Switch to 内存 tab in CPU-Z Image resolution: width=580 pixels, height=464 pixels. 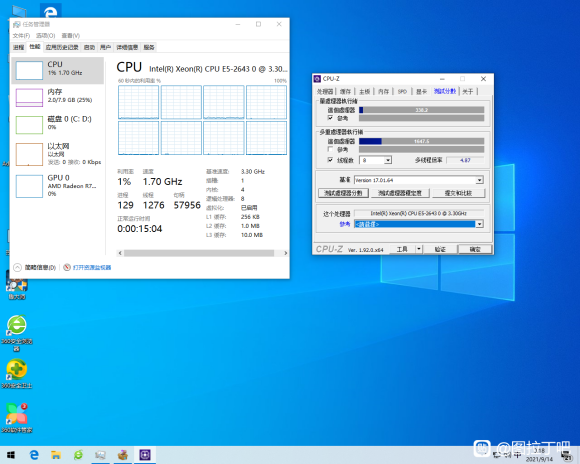(384, 91)
